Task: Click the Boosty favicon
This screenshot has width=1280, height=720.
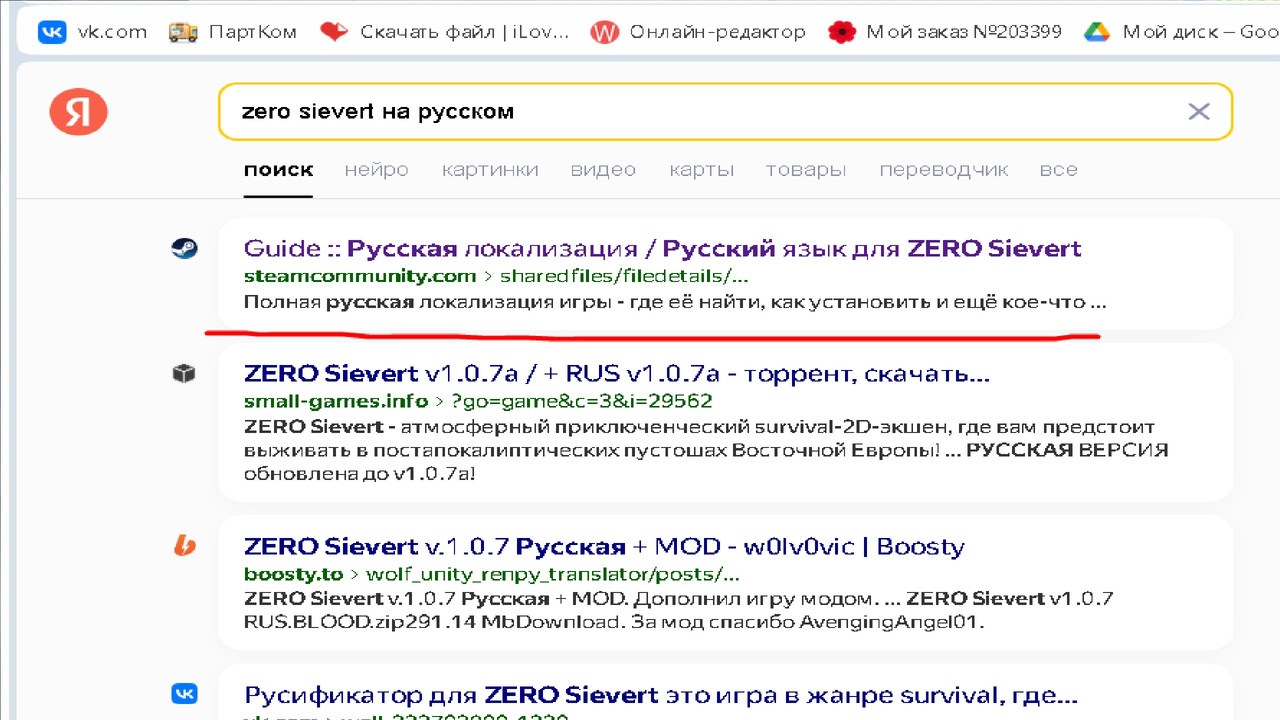Action: tap(184, 546)
